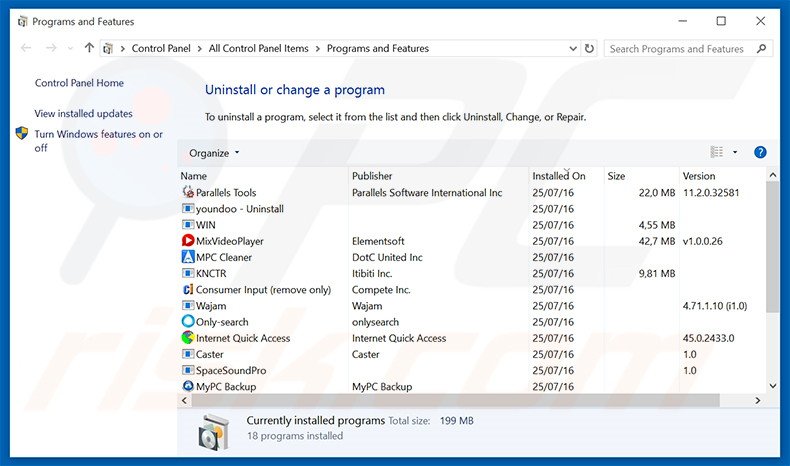790x466 pixels.
Task: Open the Organize dropdown menu
Action: pyautogui.click(x=214, y=153)
